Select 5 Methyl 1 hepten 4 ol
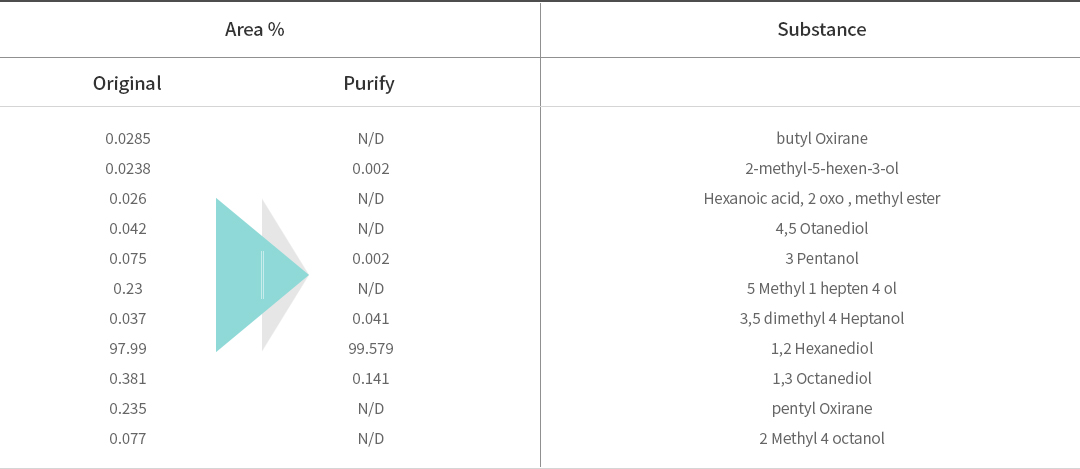This screenshot has width=1080, height=469. pyautogui.click(x=822, y=289)
